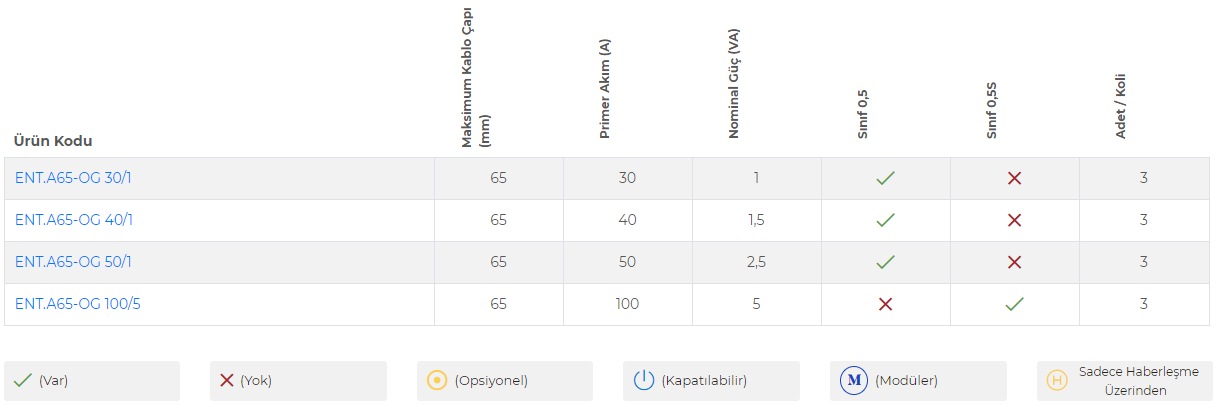
Task: Click Sınıf 0,5 red X for ENT.A65-OG 100/5
Action: pos(885,304)
